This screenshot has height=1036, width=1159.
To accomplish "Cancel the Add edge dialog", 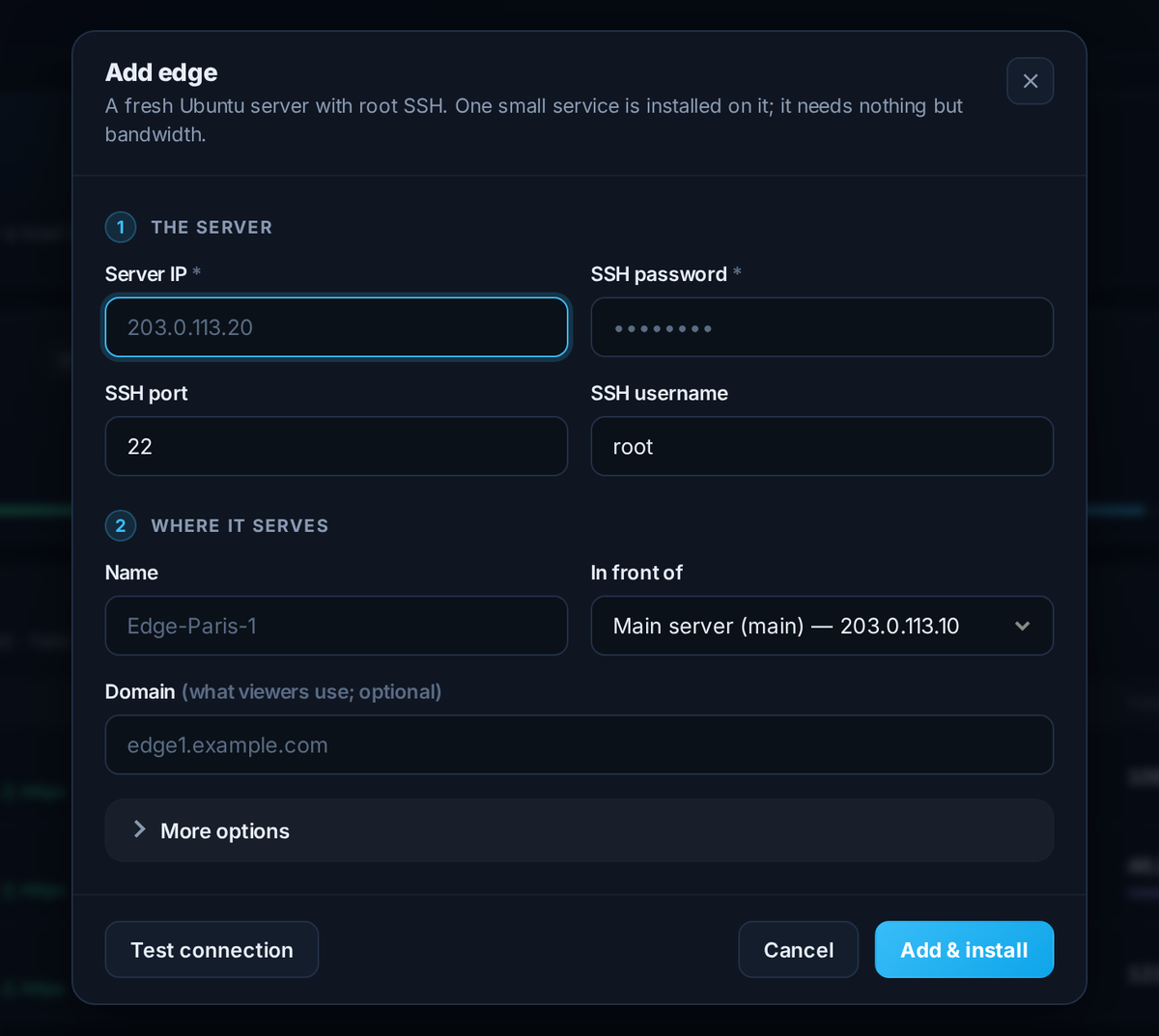I will click(799, 950).
